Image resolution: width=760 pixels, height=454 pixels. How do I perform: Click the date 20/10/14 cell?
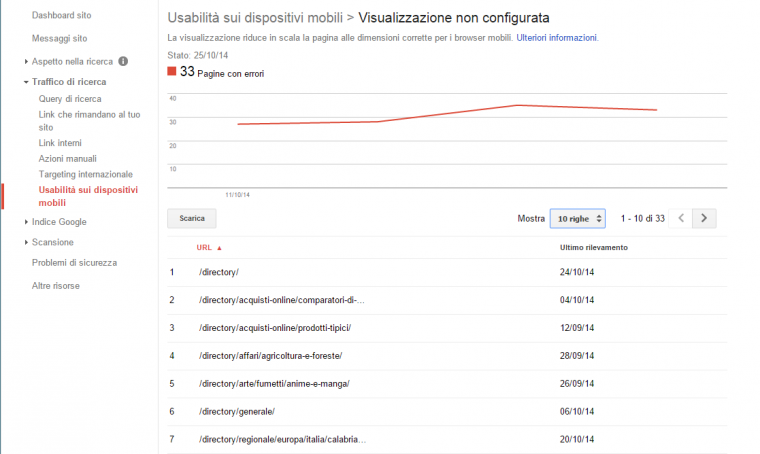(577, 439)
